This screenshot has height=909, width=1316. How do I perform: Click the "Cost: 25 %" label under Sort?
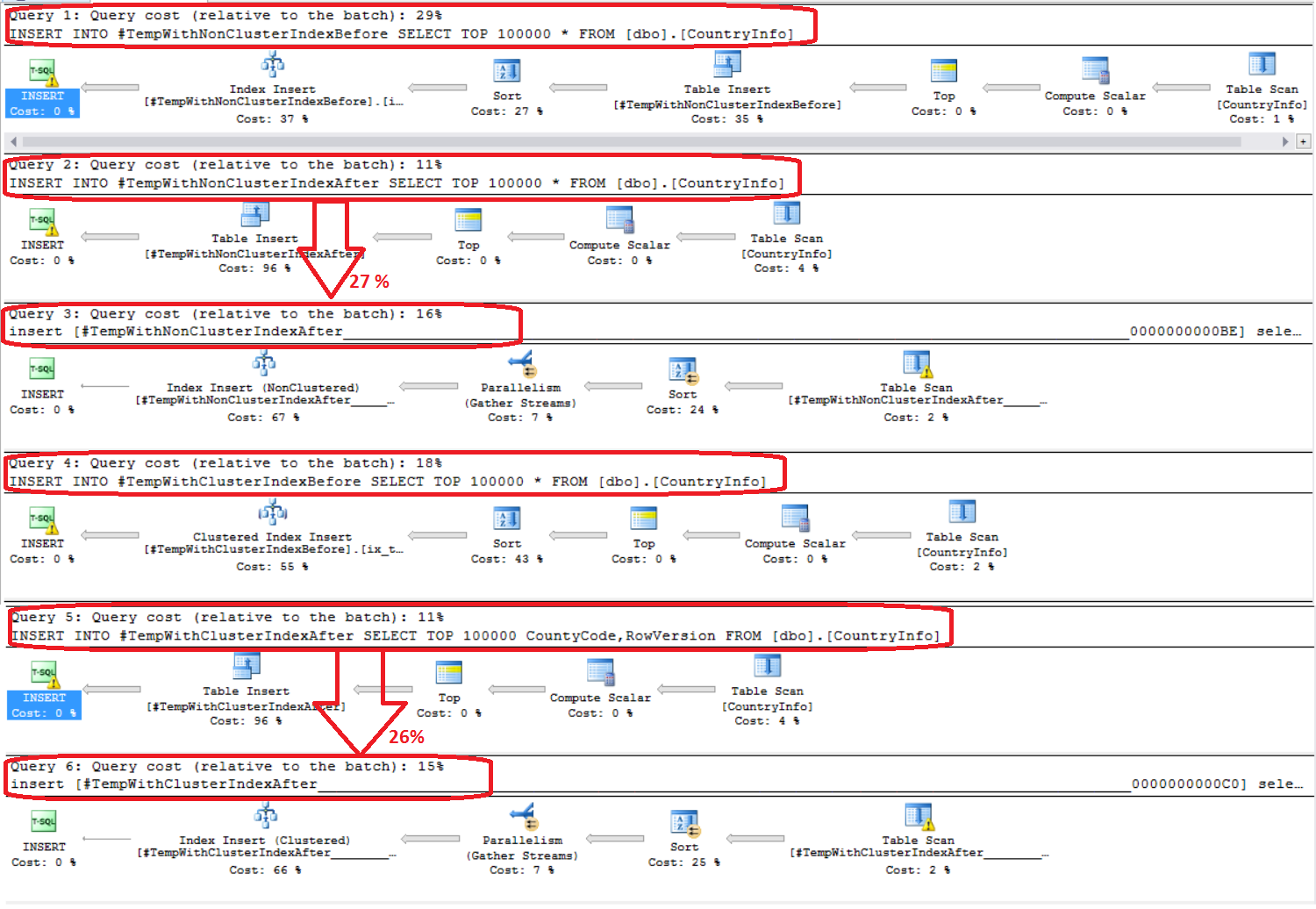pos(684,862)
